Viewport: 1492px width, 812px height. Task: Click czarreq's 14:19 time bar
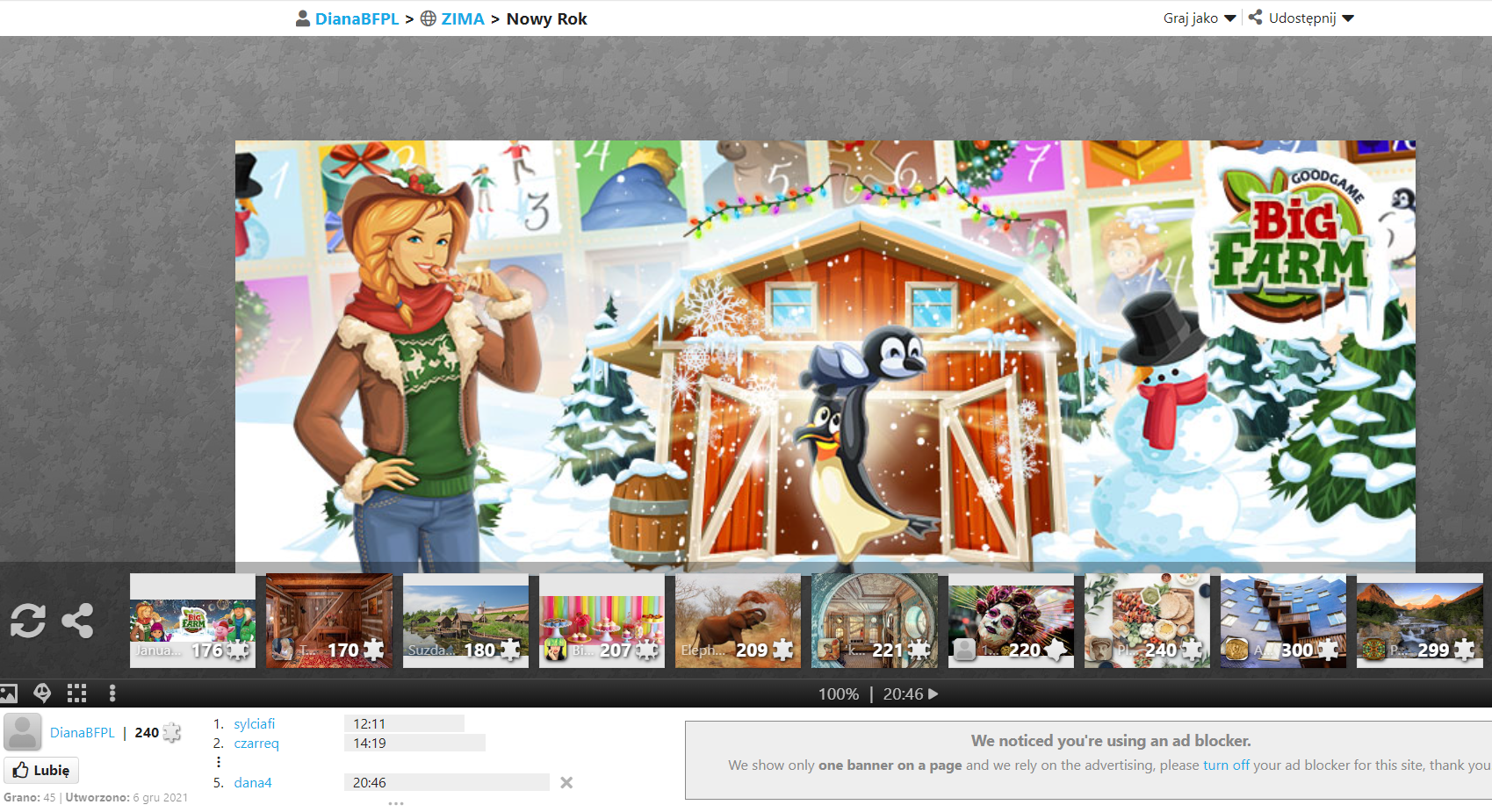click(414, 743)
